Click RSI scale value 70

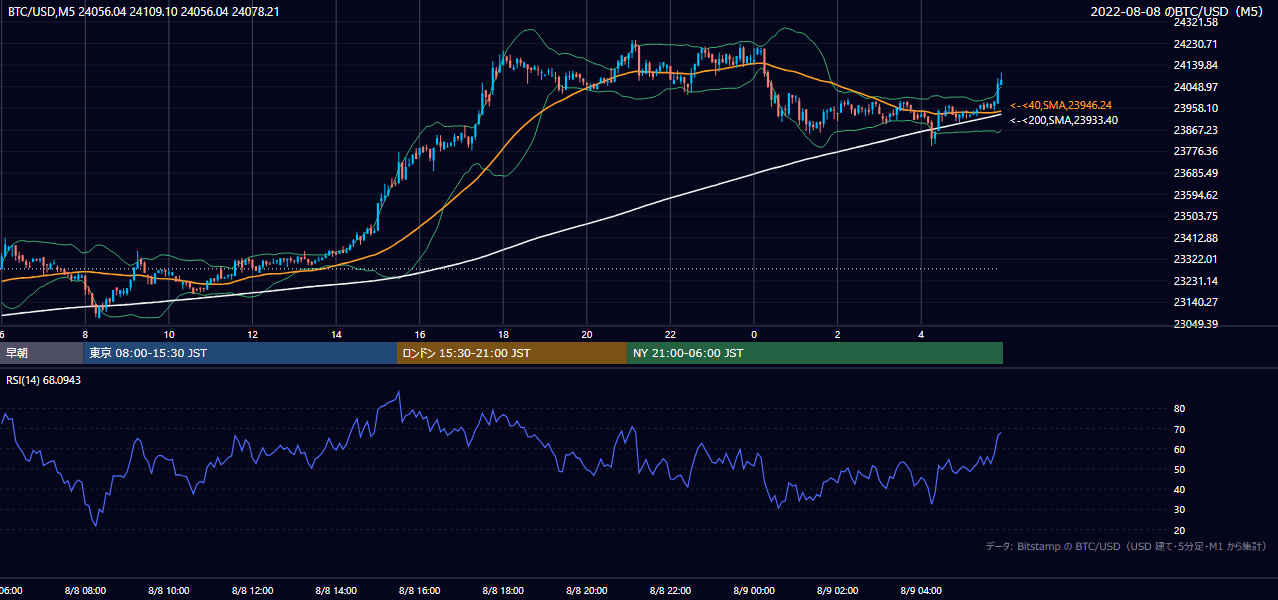(1179, 429)
